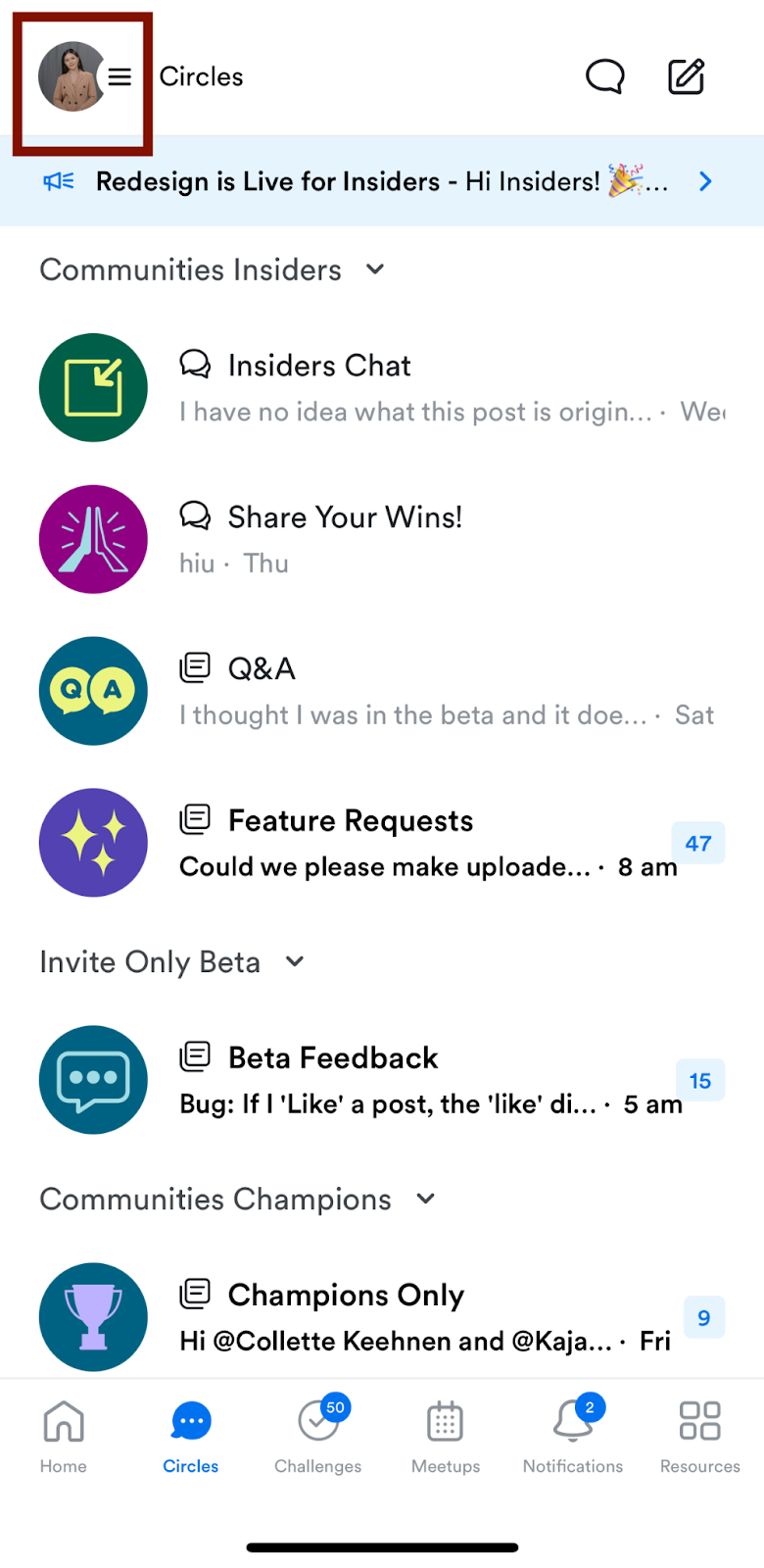Open the profile avatar hamburger menu
The image size is (764, 1568).
click(x=84, y=77)
